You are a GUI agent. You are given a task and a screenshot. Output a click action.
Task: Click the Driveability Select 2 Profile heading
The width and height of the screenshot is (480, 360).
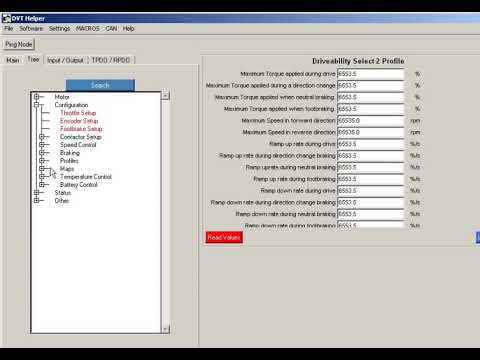click(358, 61)
